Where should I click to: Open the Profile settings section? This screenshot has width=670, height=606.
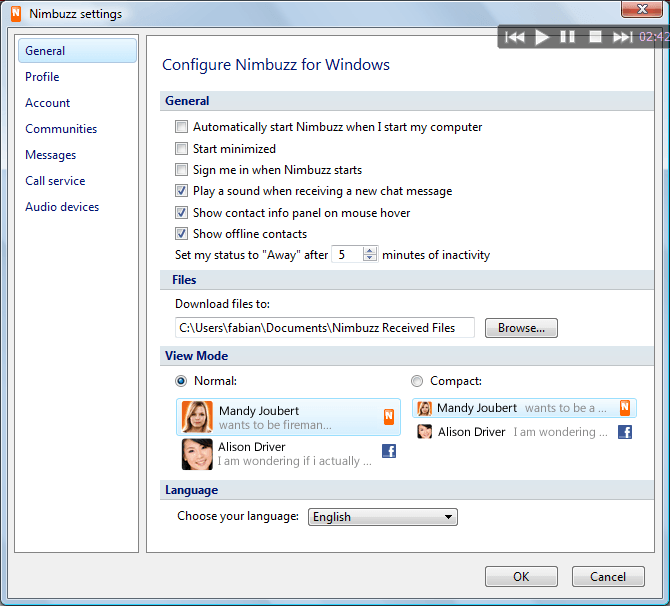42,77
